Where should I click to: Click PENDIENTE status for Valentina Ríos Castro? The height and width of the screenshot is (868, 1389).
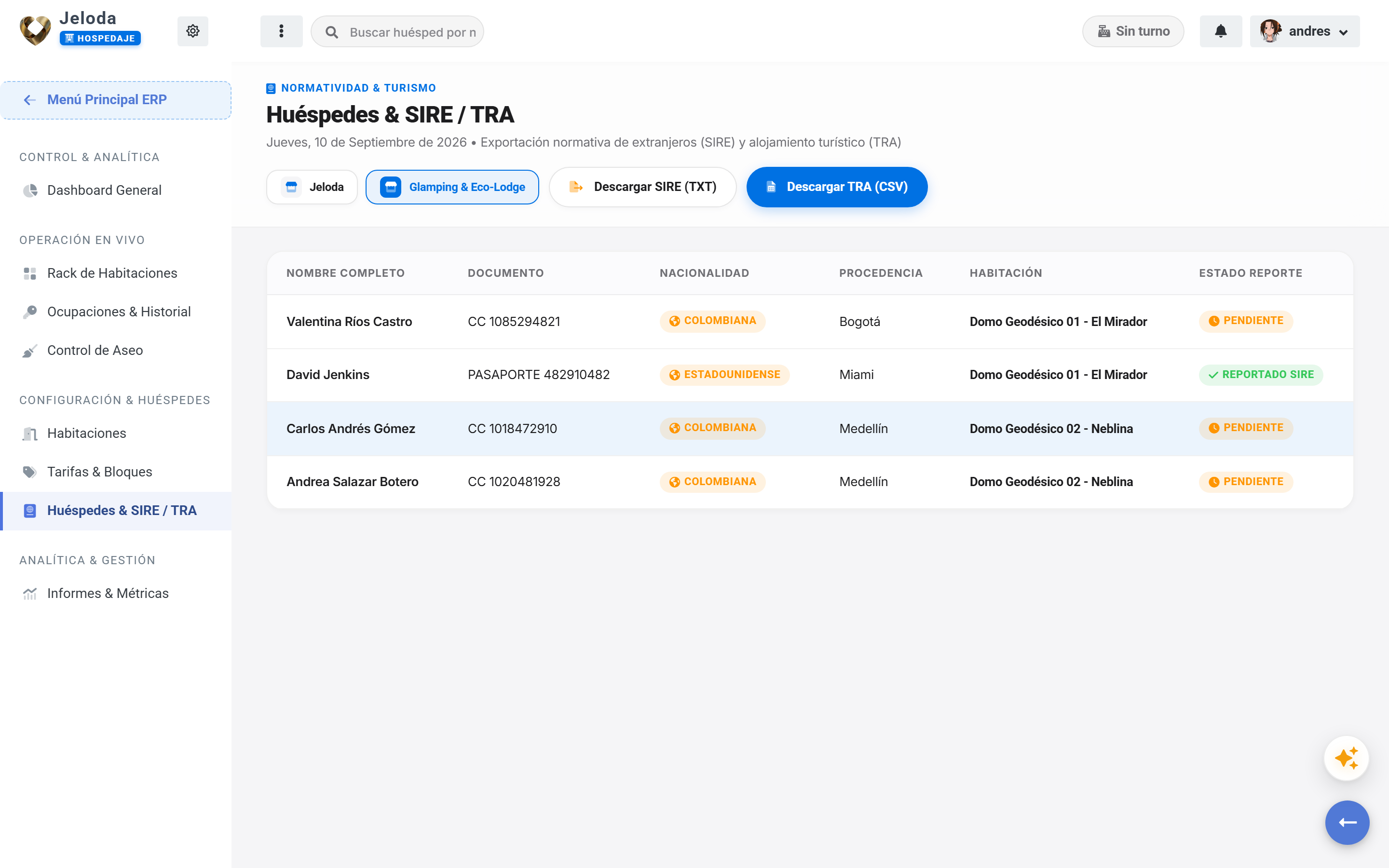[x=1245, y=321]
